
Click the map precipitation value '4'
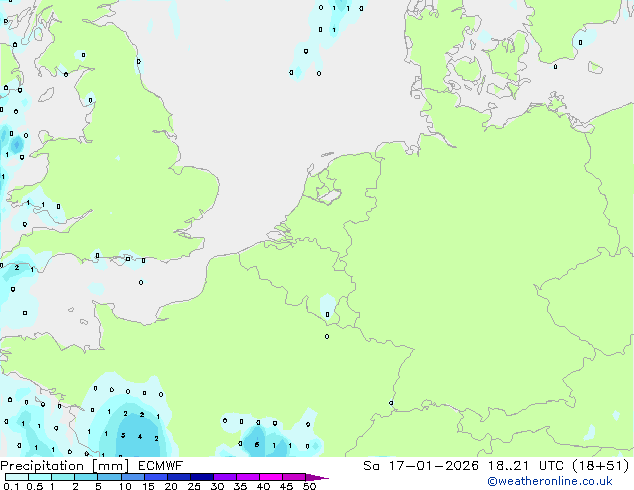click(139, 437)
